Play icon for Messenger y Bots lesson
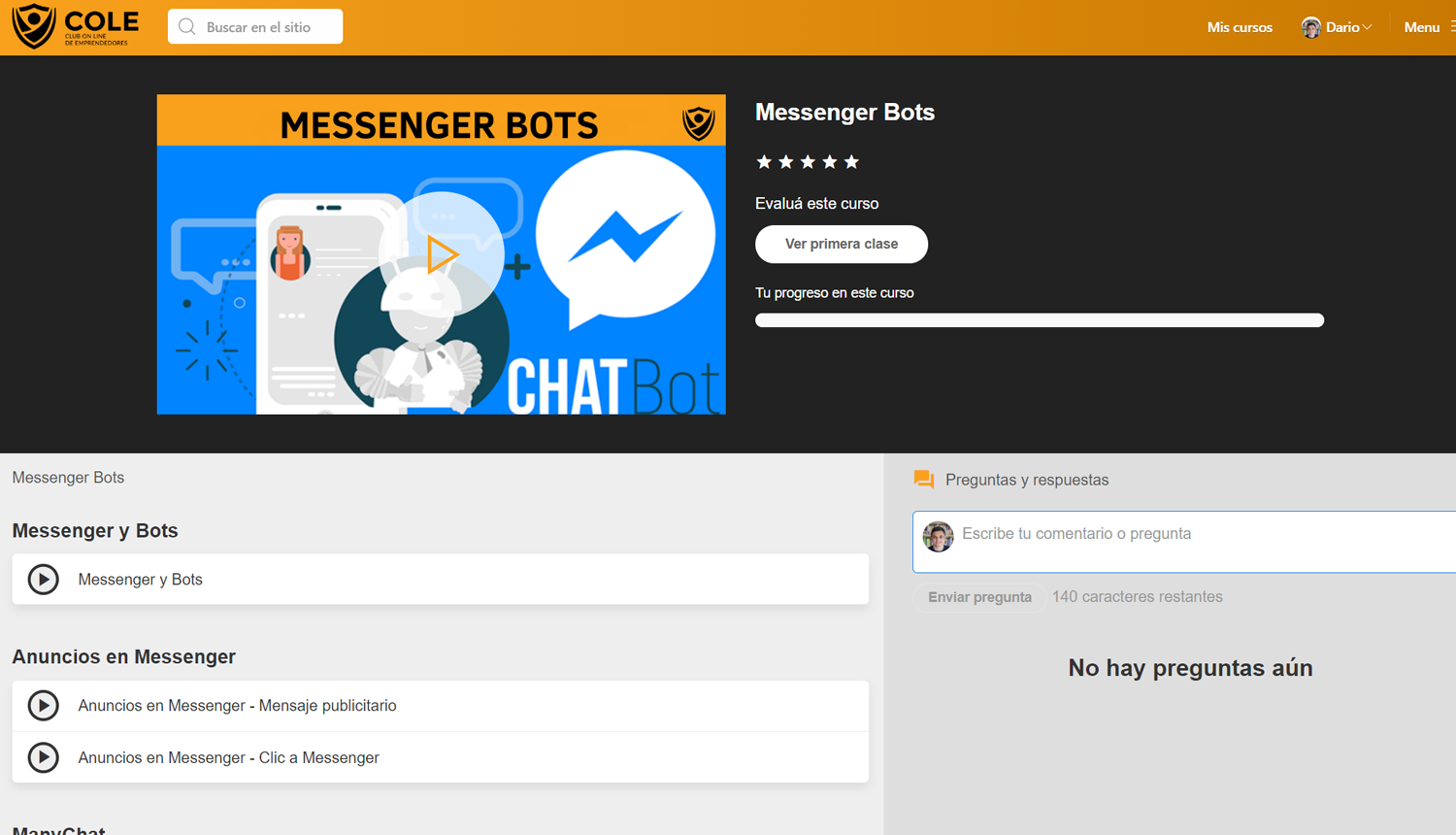 point(43,580)
